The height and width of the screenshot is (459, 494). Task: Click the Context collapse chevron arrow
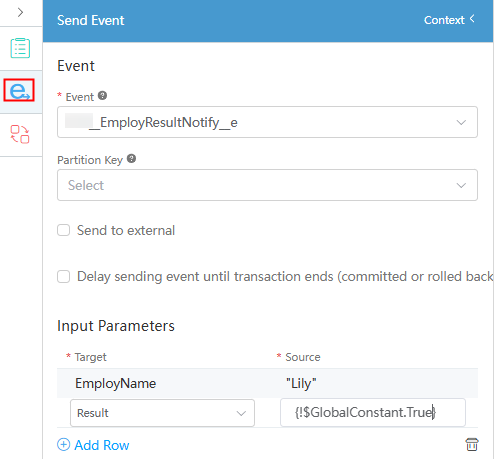tap(472, 19)
